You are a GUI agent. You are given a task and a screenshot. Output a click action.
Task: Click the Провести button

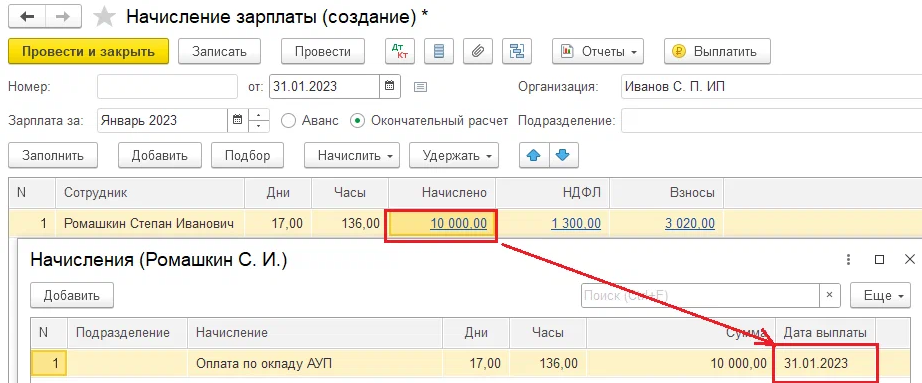coord(323,51)
